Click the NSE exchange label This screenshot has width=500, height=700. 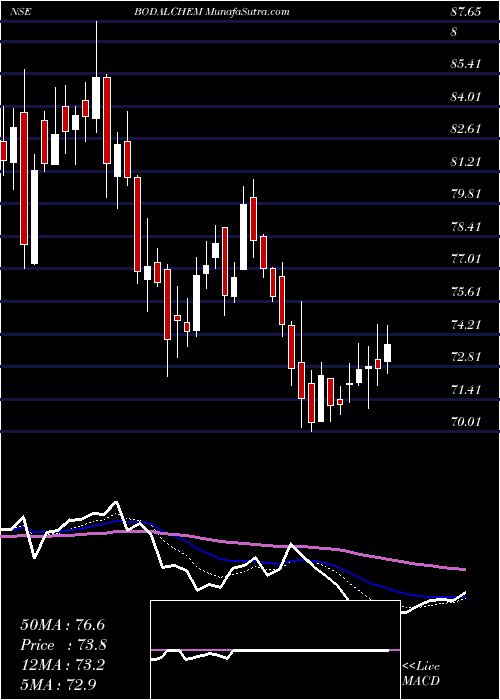[x=21, y=12]
